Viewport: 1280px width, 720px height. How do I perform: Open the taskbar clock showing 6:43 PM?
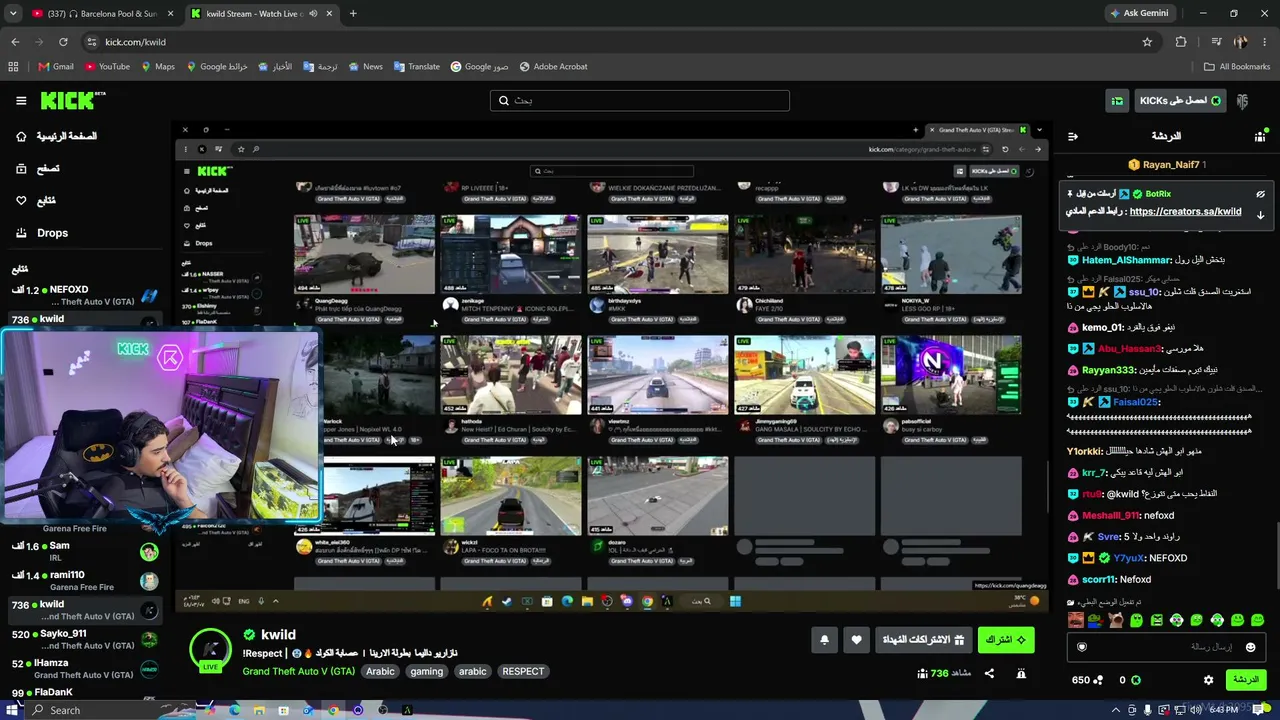[x=1224, y=710]
